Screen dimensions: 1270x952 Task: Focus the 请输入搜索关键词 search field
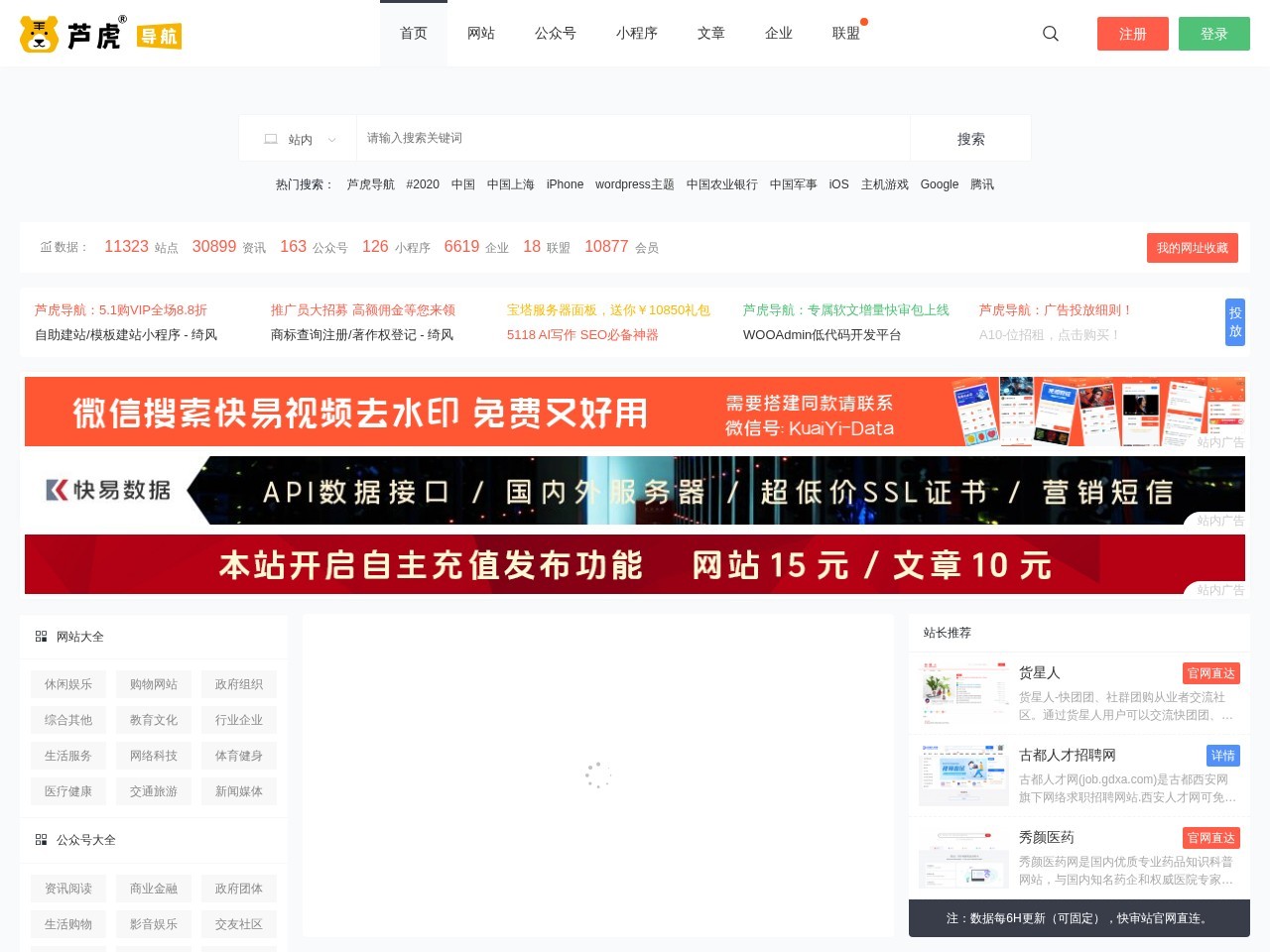633,139
